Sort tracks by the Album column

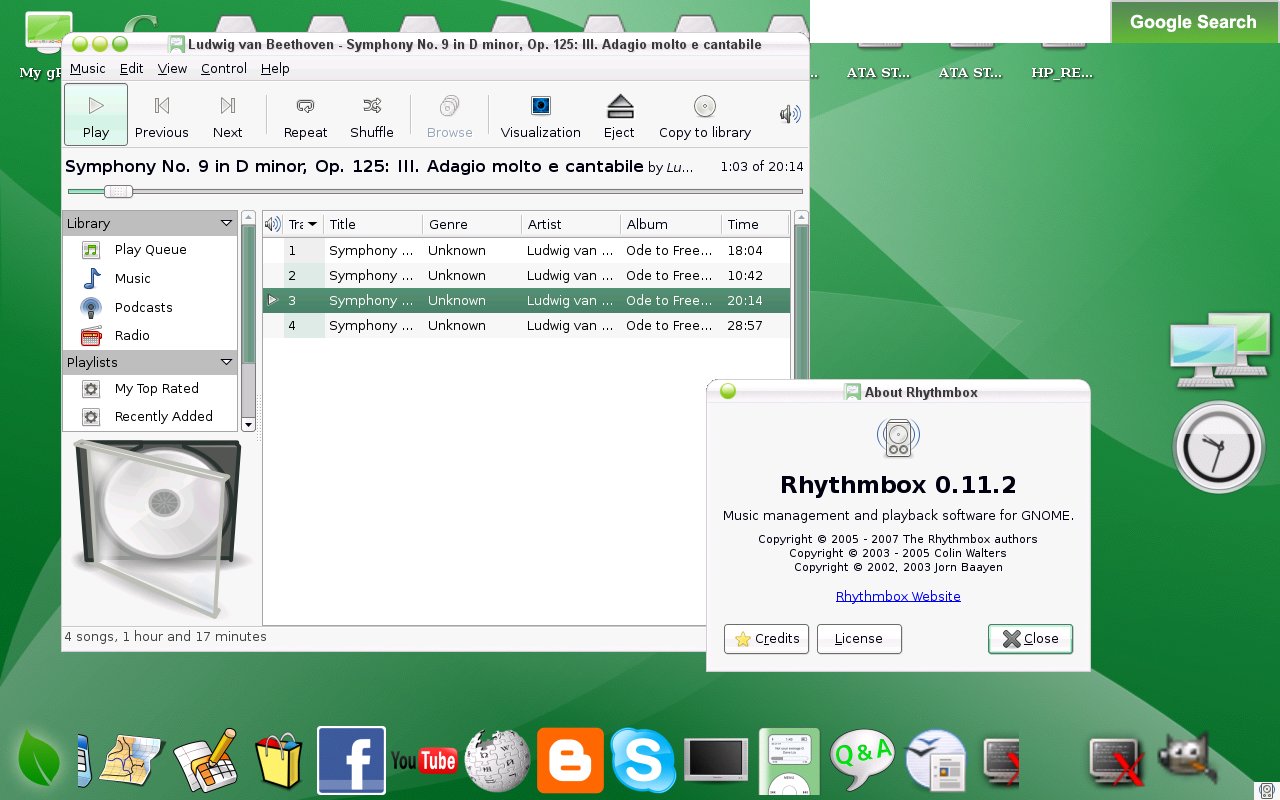point(671,224)
